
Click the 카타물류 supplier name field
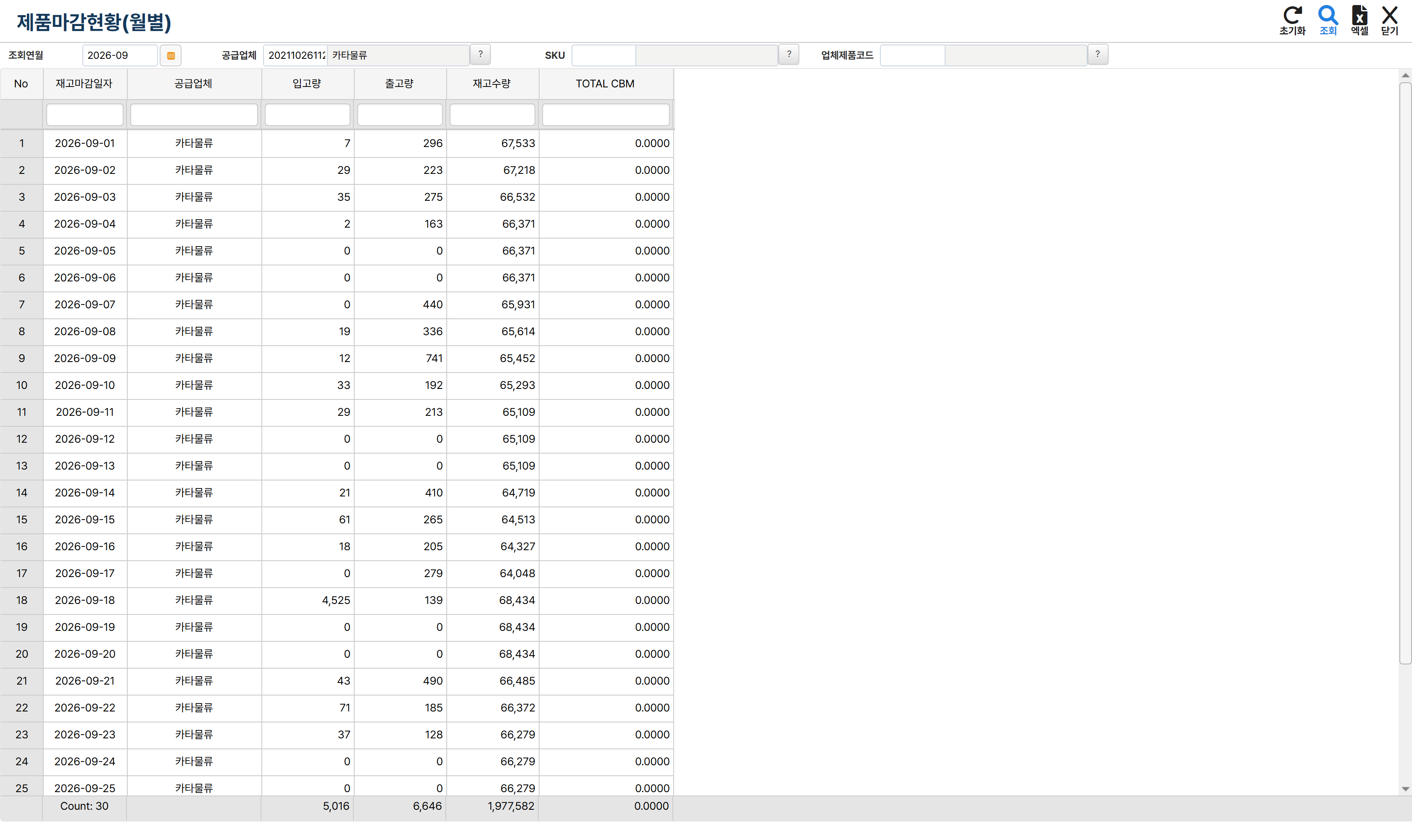(398, 55)
